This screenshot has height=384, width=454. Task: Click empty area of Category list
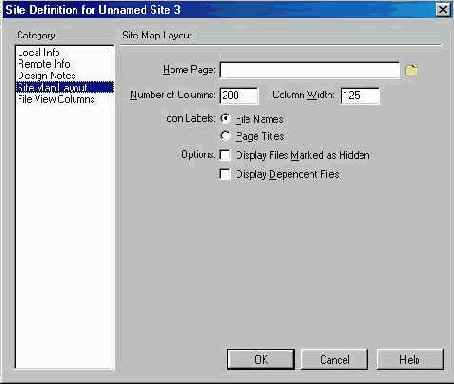pos(65,233)
